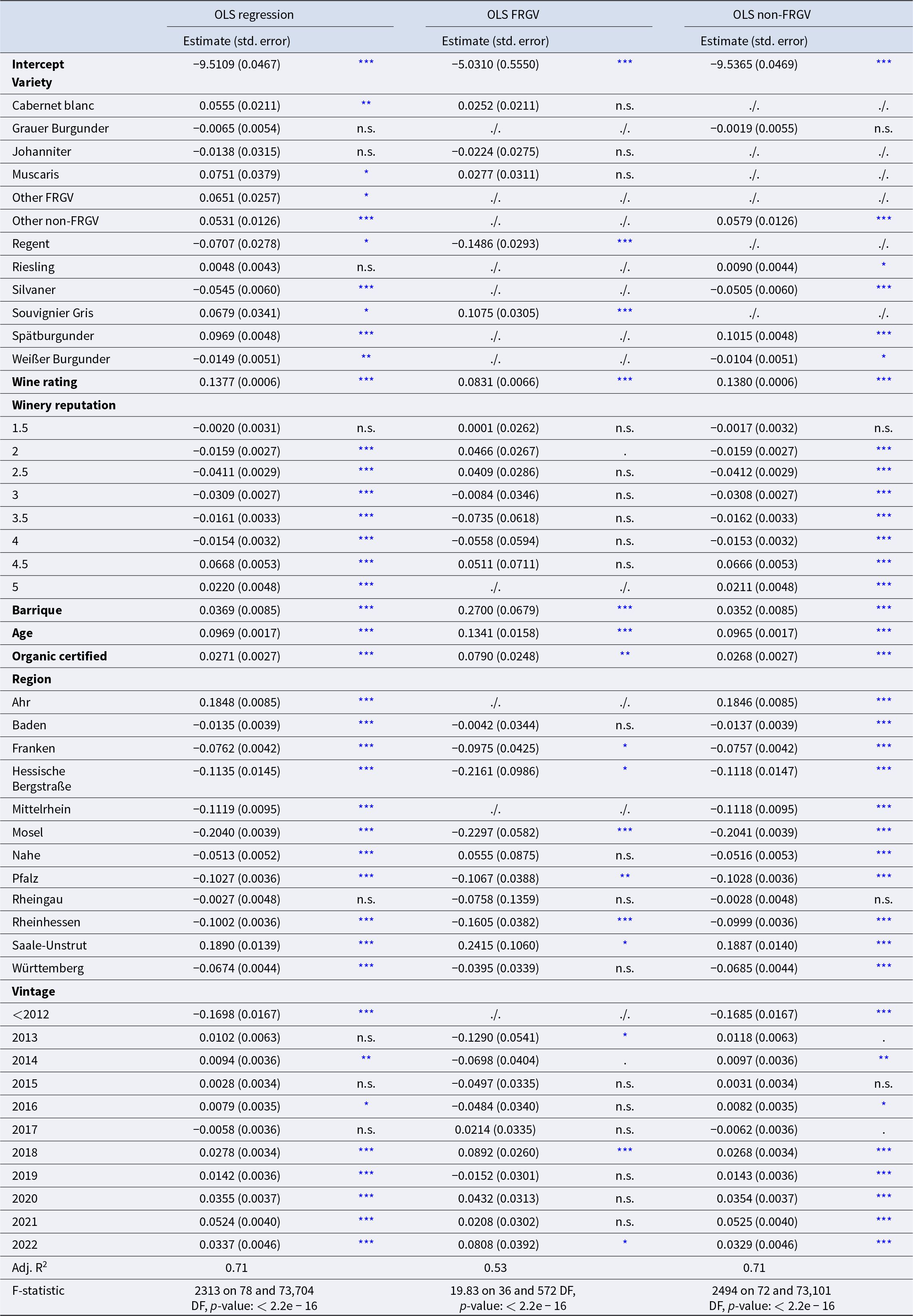Select the <2012 vintage row label
913x1316 pixels.
coord(30,1014)
